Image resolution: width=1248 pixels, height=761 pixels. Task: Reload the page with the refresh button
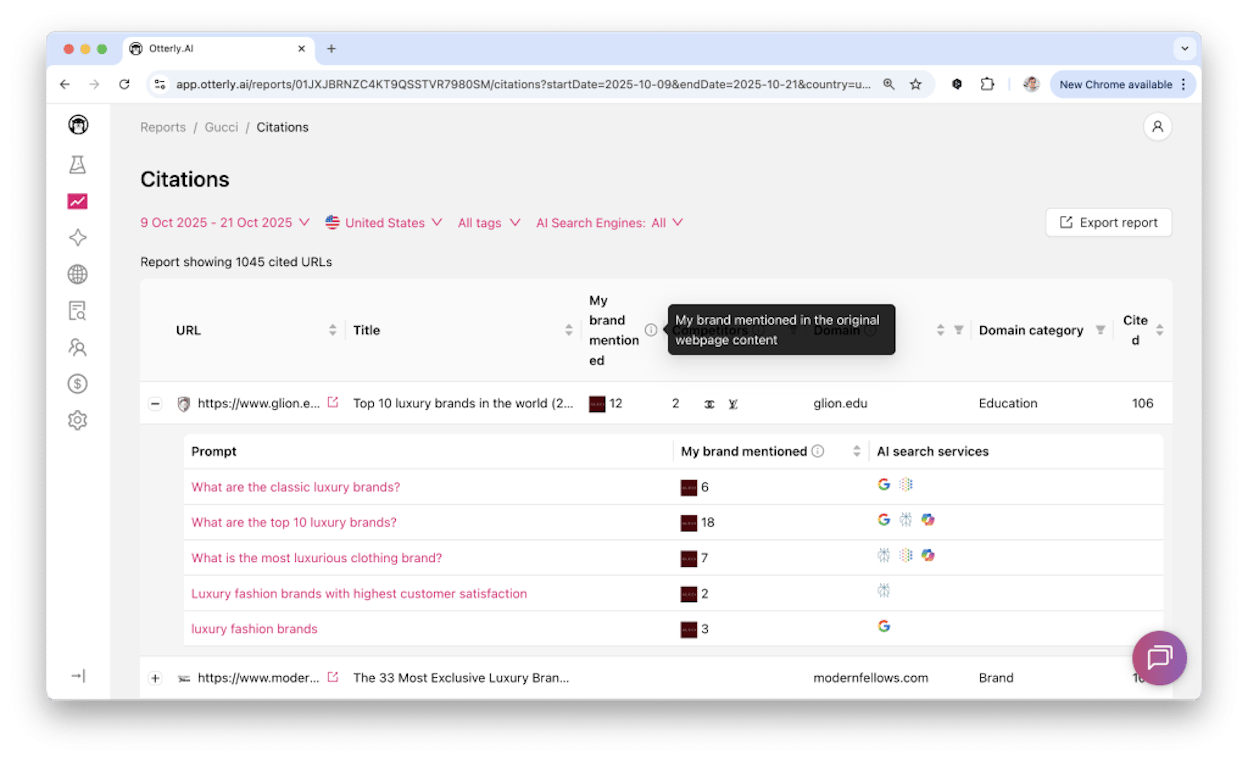point(124,85)
